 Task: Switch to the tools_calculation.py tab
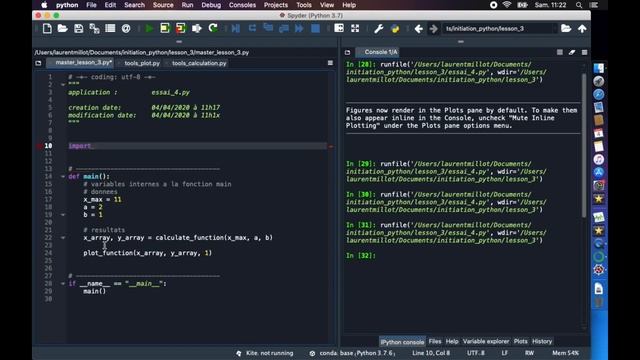click(x=199, y=63)
